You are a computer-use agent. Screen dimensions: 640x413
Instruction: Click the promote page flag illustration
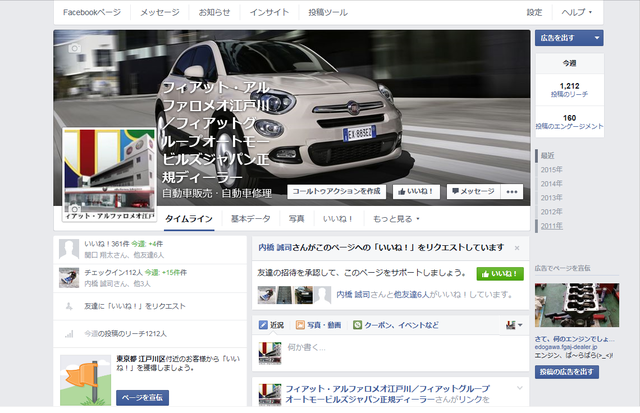coord(85,380)
